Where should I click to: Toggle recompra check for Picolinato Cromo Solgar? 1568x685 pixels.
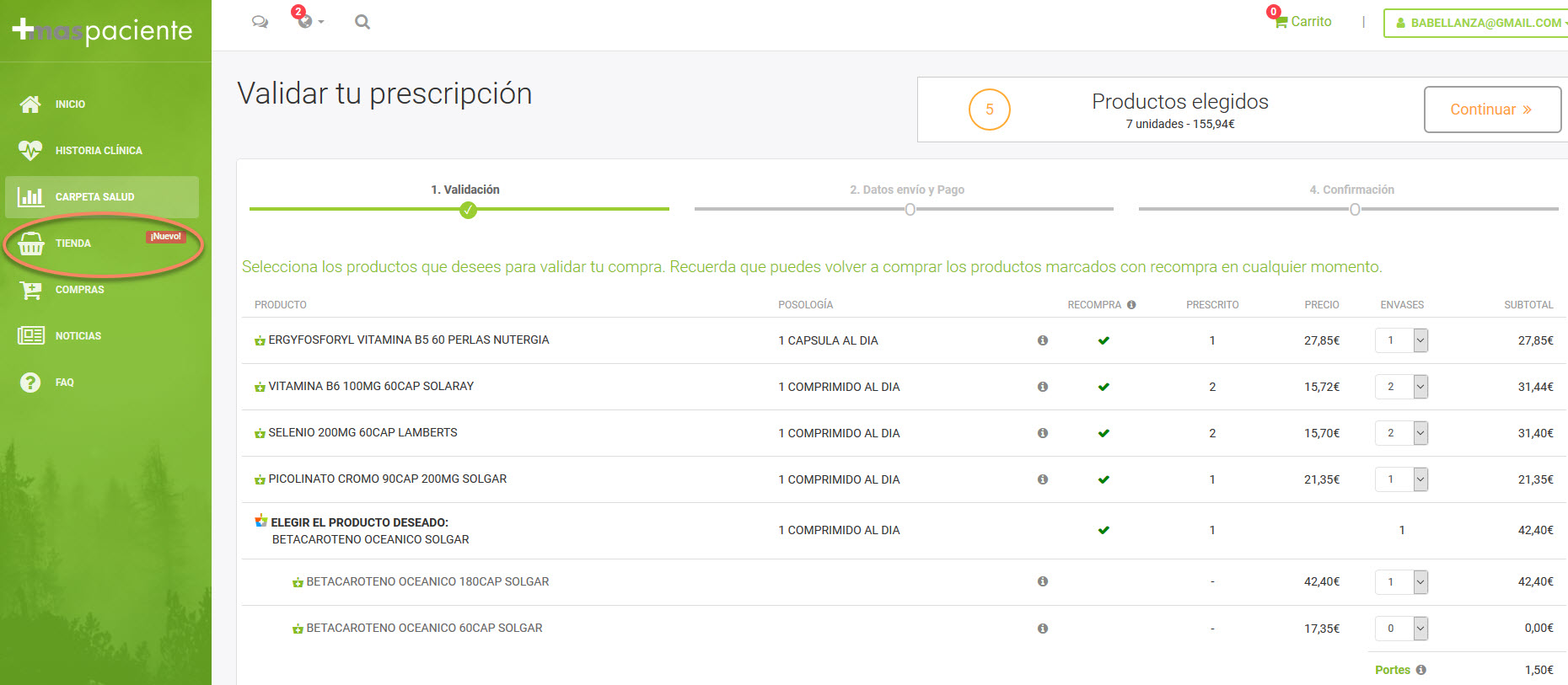pos(1104,479)
